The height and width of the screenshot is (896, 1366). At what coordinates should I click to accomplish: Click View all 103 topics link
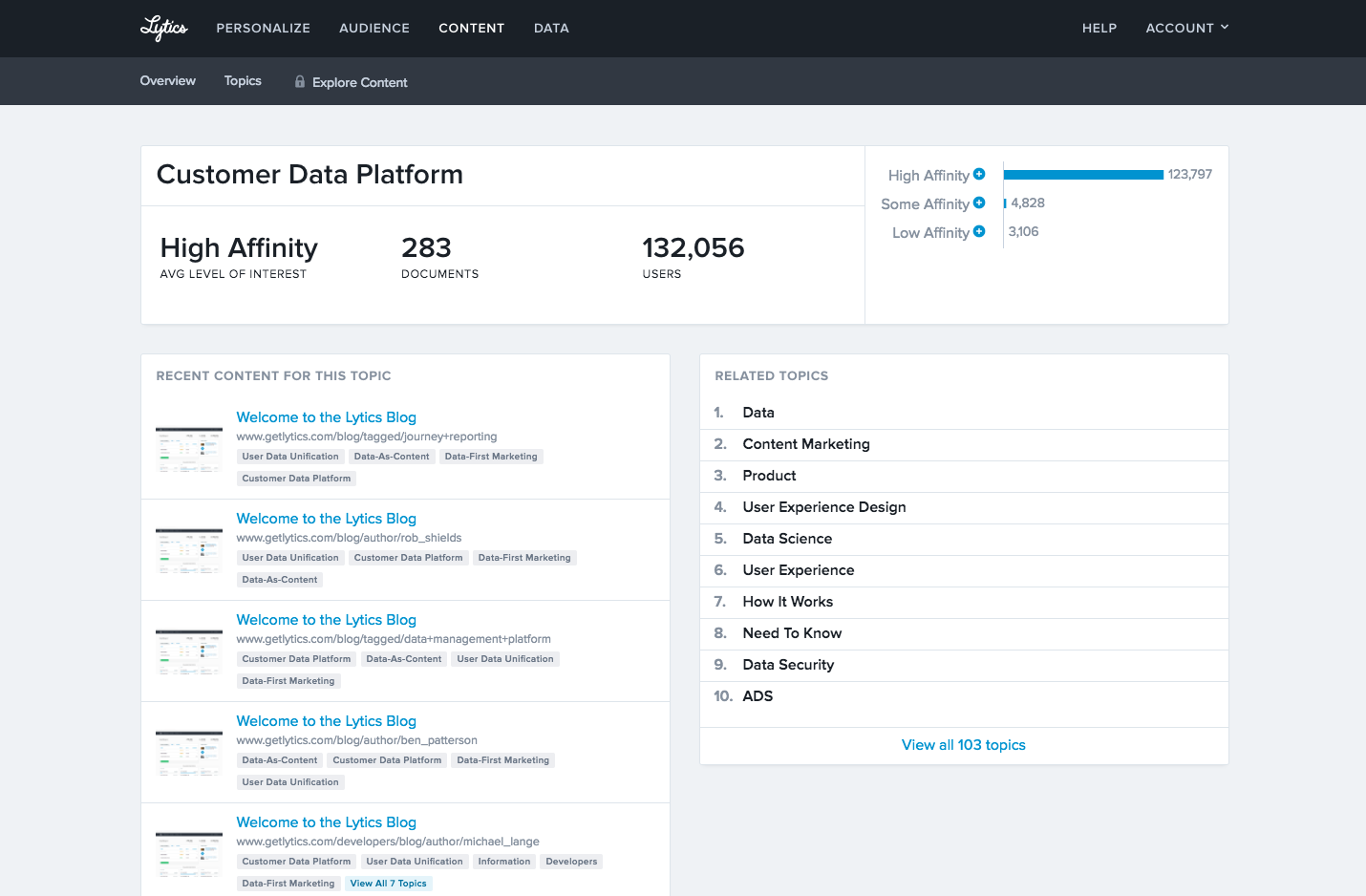[964, 745]
